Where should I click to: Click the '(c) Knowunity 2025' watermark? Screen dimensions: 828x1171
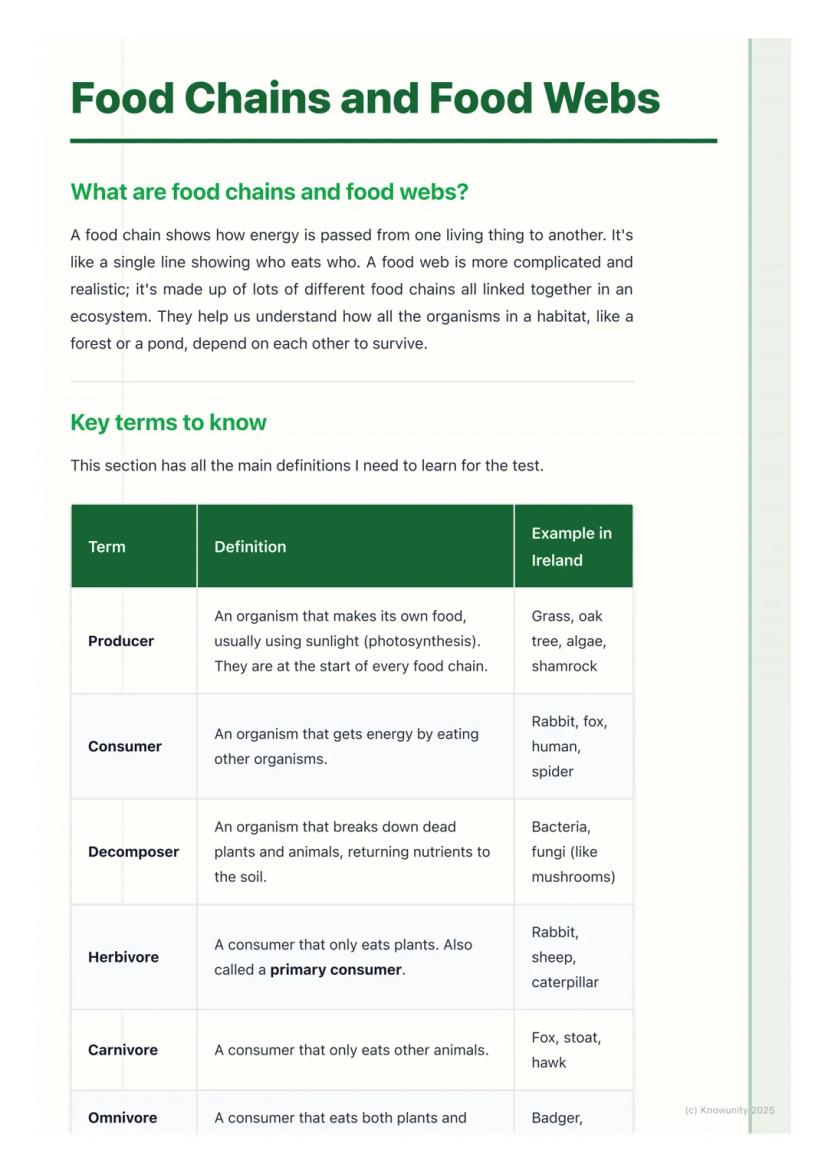729,1110
